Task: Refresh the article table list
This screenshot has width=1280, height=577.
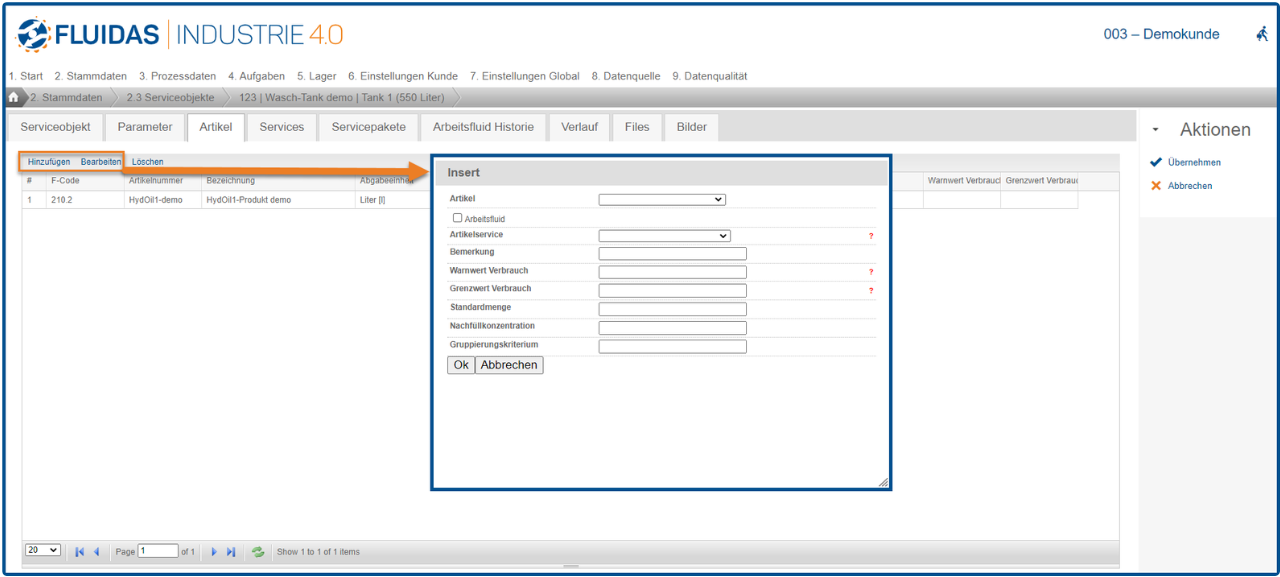Action: pyautogui.click(x=258, y=552)
